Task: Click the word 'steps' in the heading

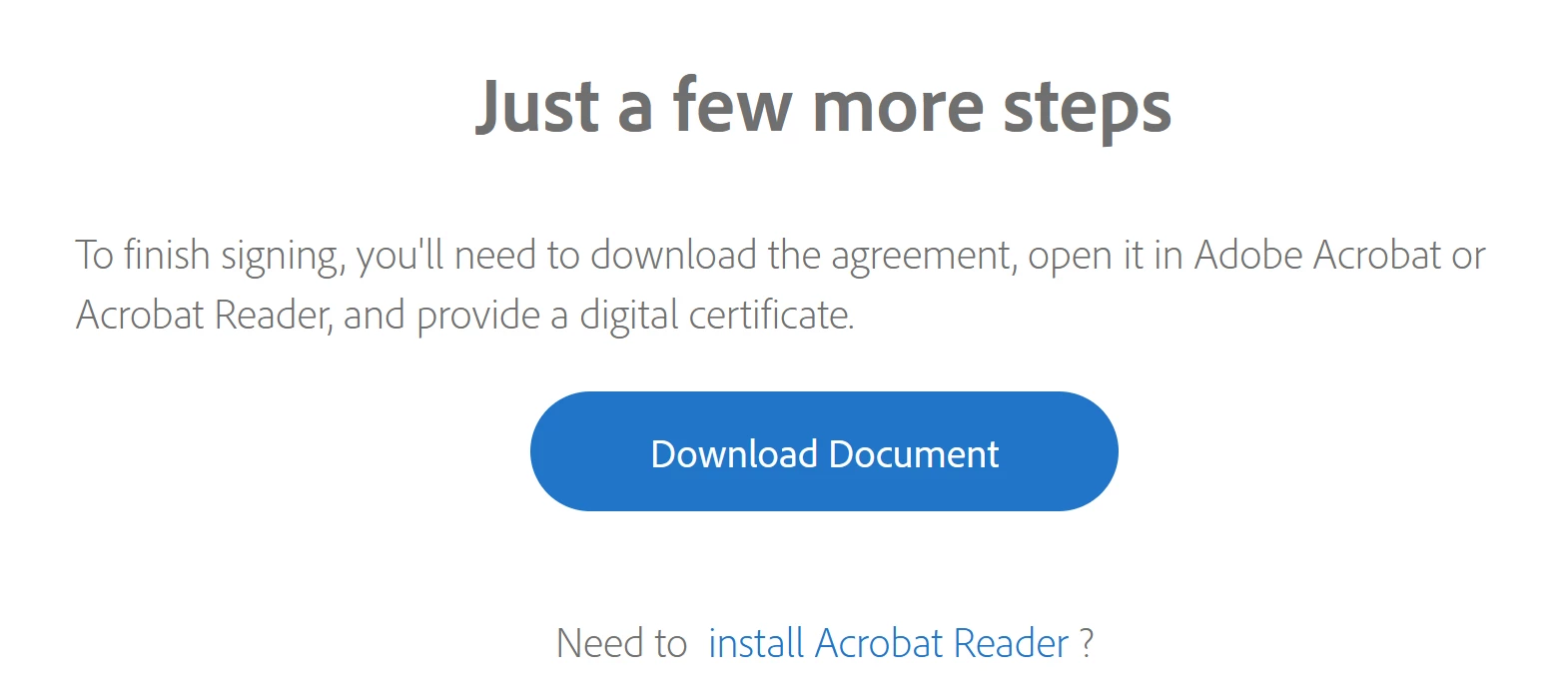Action: (x=1087, y=108)
